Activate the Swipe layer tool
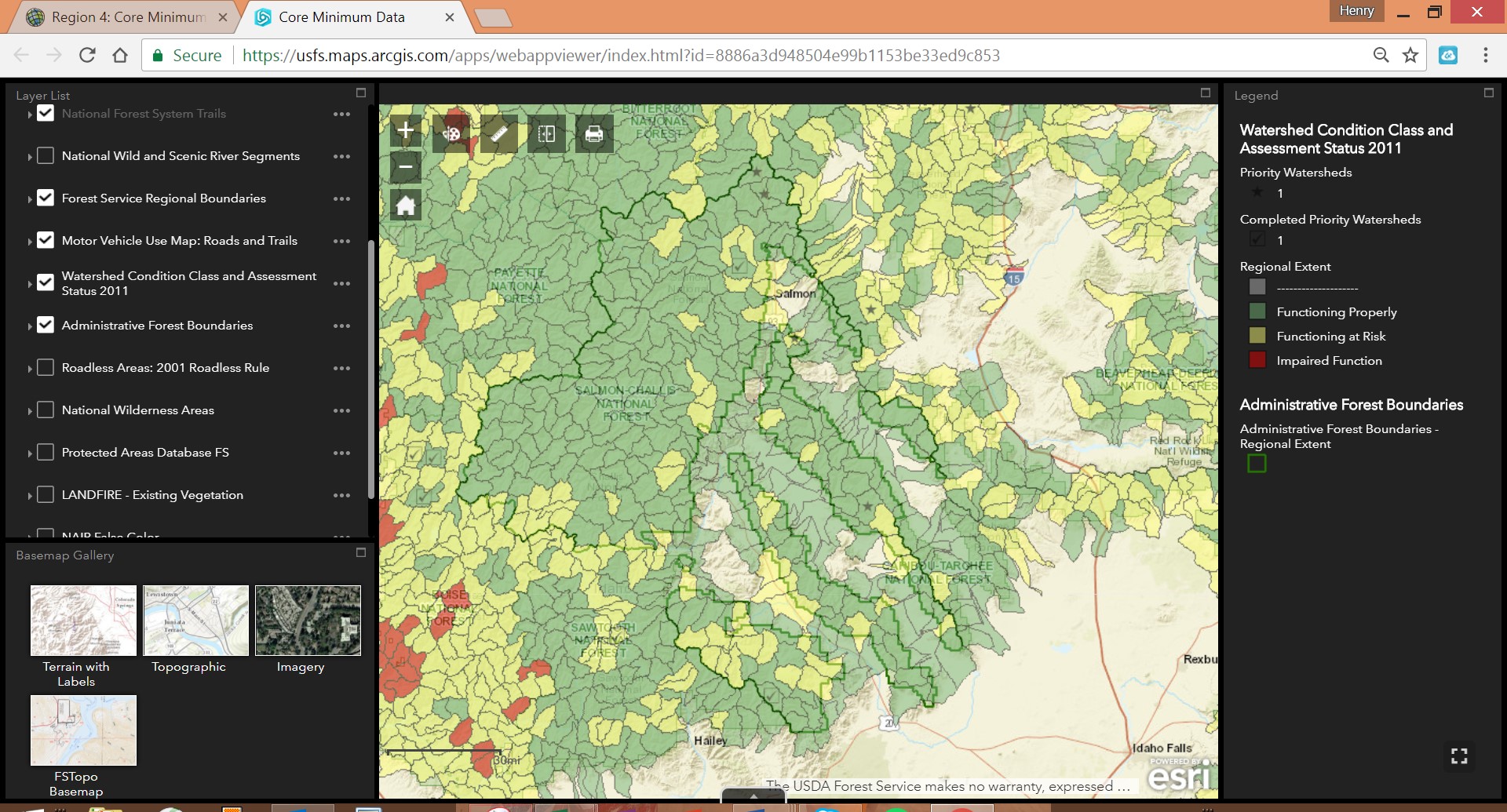 click(x=546, y=133)
